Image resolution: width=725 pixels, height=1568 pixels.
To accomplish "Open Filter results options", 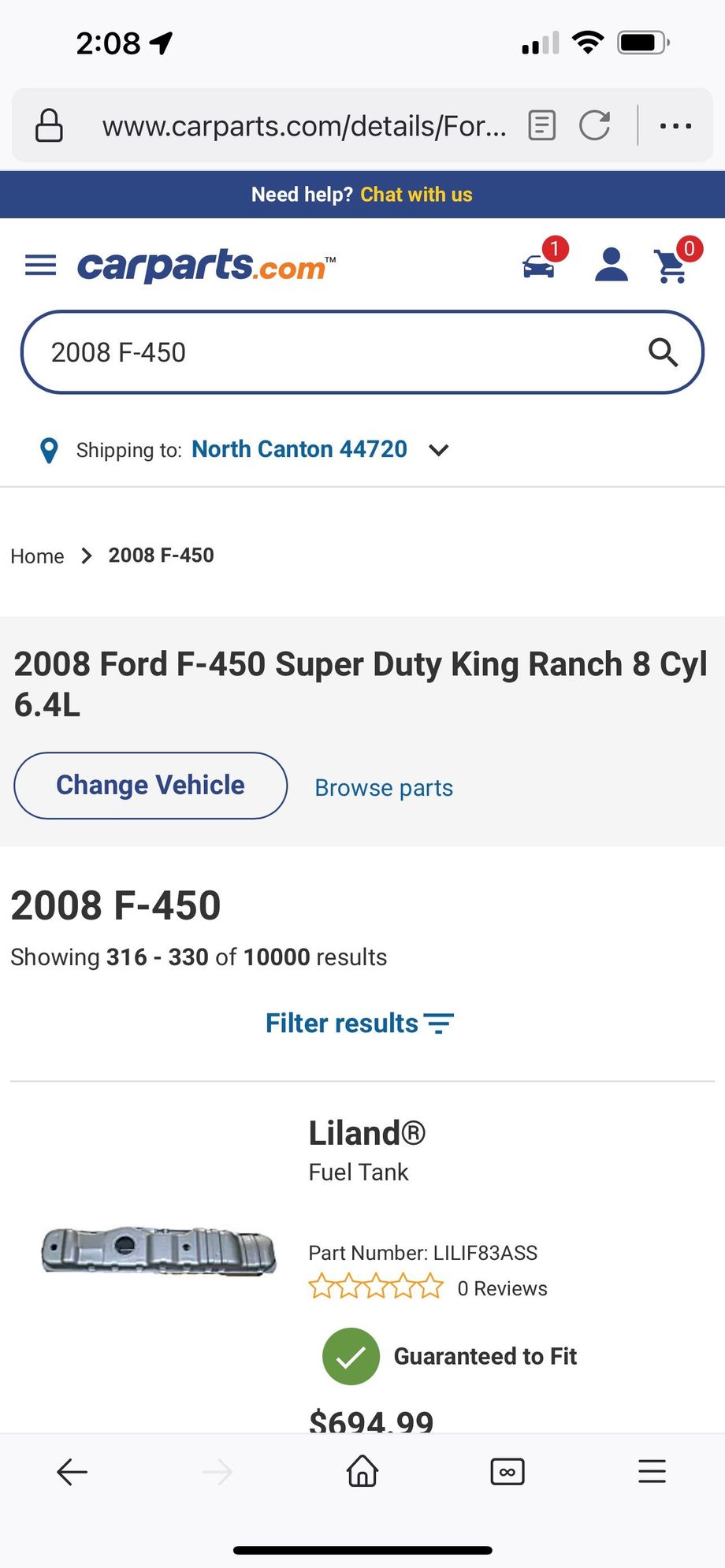I will tap(359, 1024).
